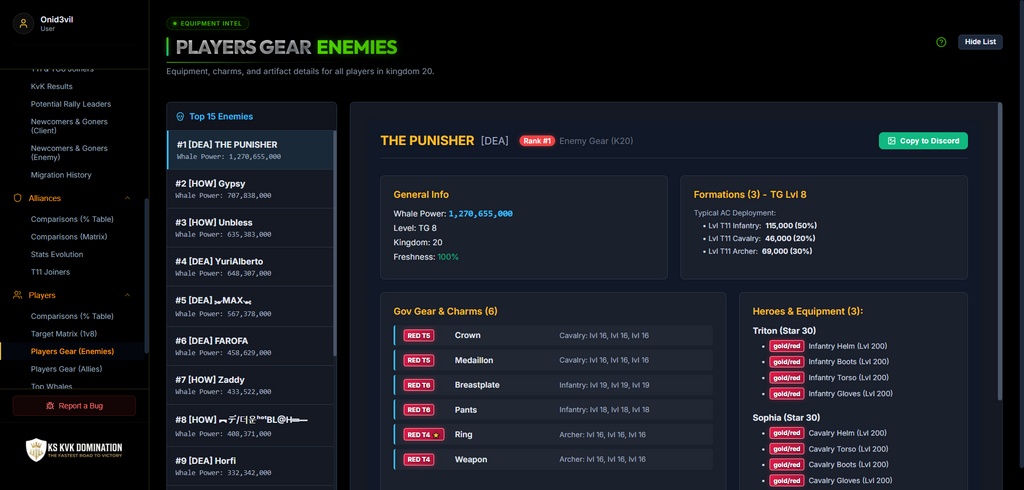
Task: Click gold/red badge for Infantry Boots
Action: click(786, 362)
